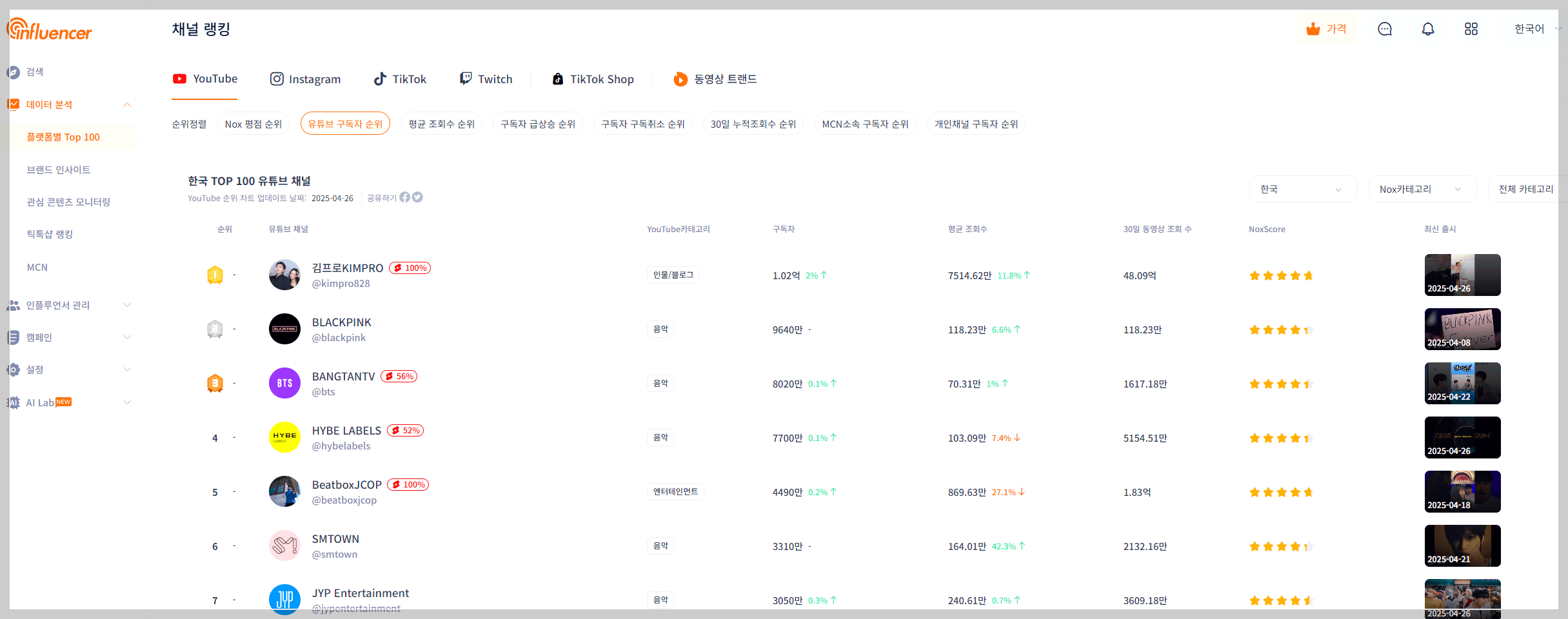This screenshot has width=1568, height=619.
Task: Switch to the 동영상 트랜드 tab
Action: [715, 79]
